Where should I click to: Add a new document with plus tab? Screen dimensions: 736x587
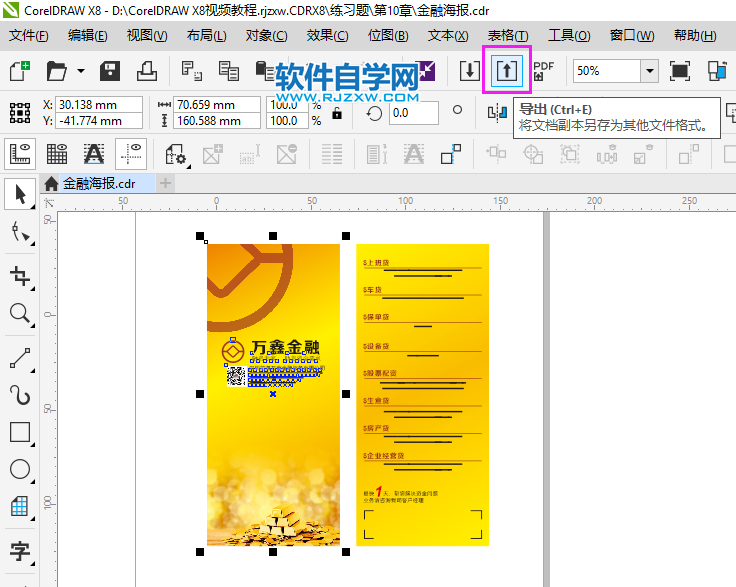click(166, 183)
